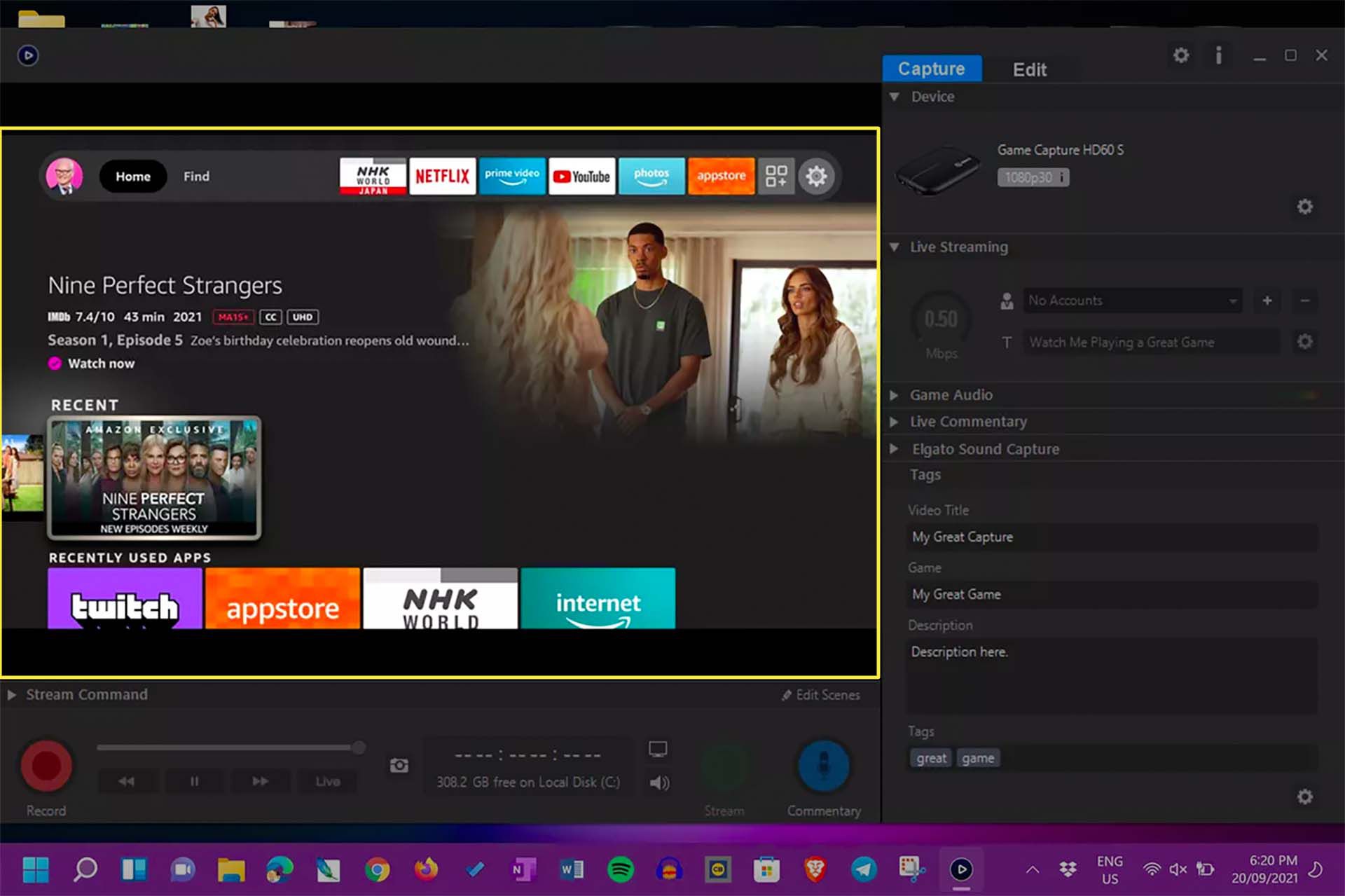Select the Fire TV profile avatar
Image resolution: width=1345 pixels, height=896 pixels.
click(x=64, y=176)
